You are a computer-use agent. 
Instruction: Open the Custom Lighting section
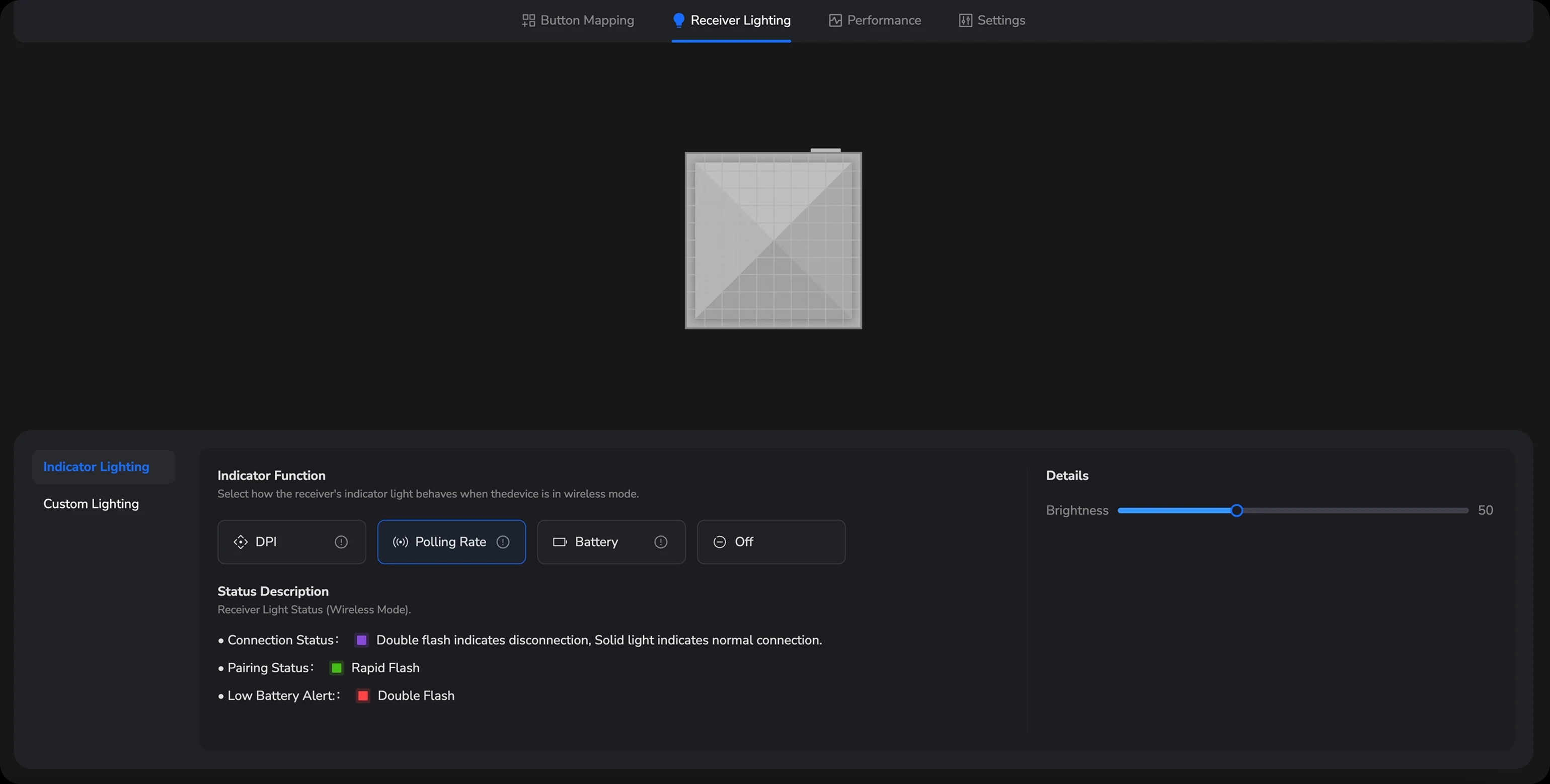click(91, 504)
